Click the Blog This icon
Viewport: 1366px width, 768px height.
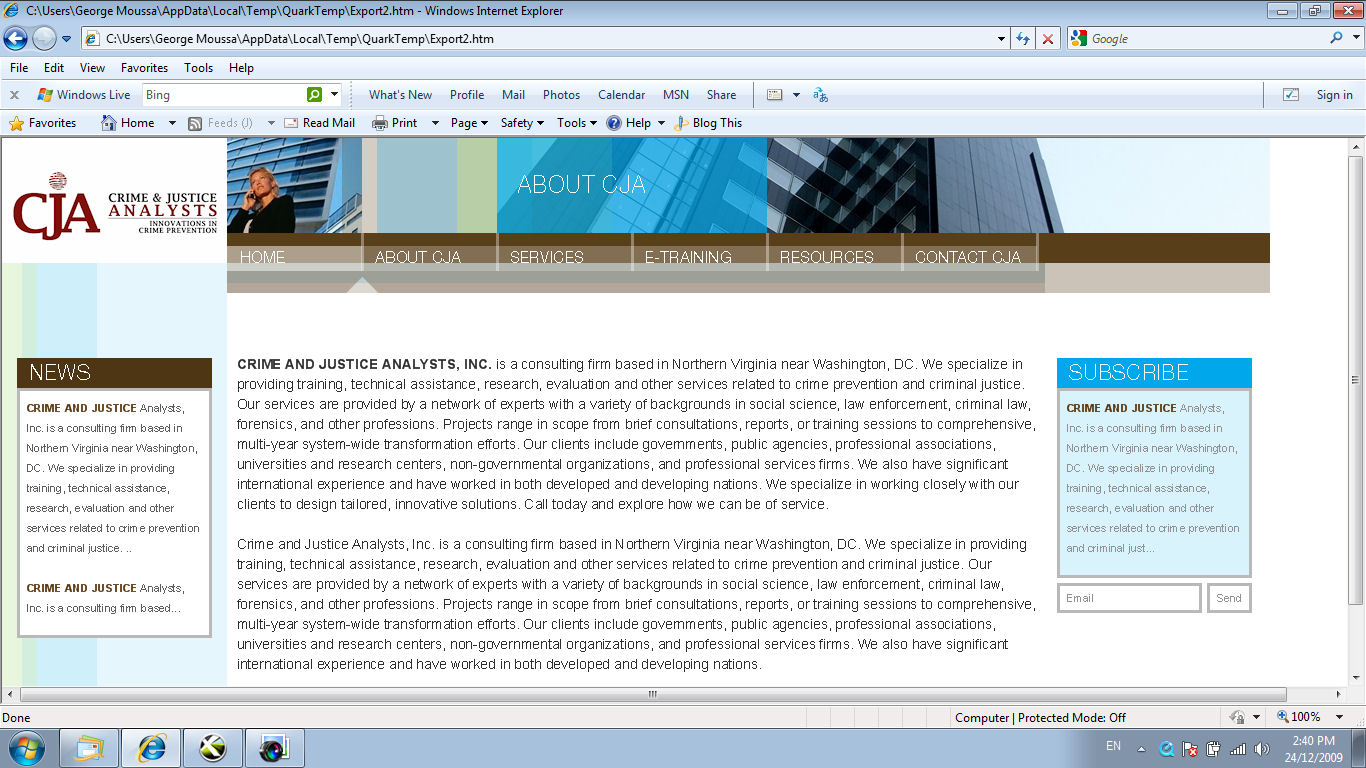(x=678, y=122)
